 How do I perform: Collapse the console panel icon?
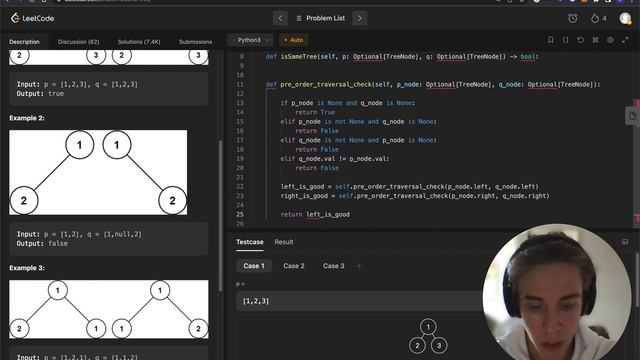625,242
